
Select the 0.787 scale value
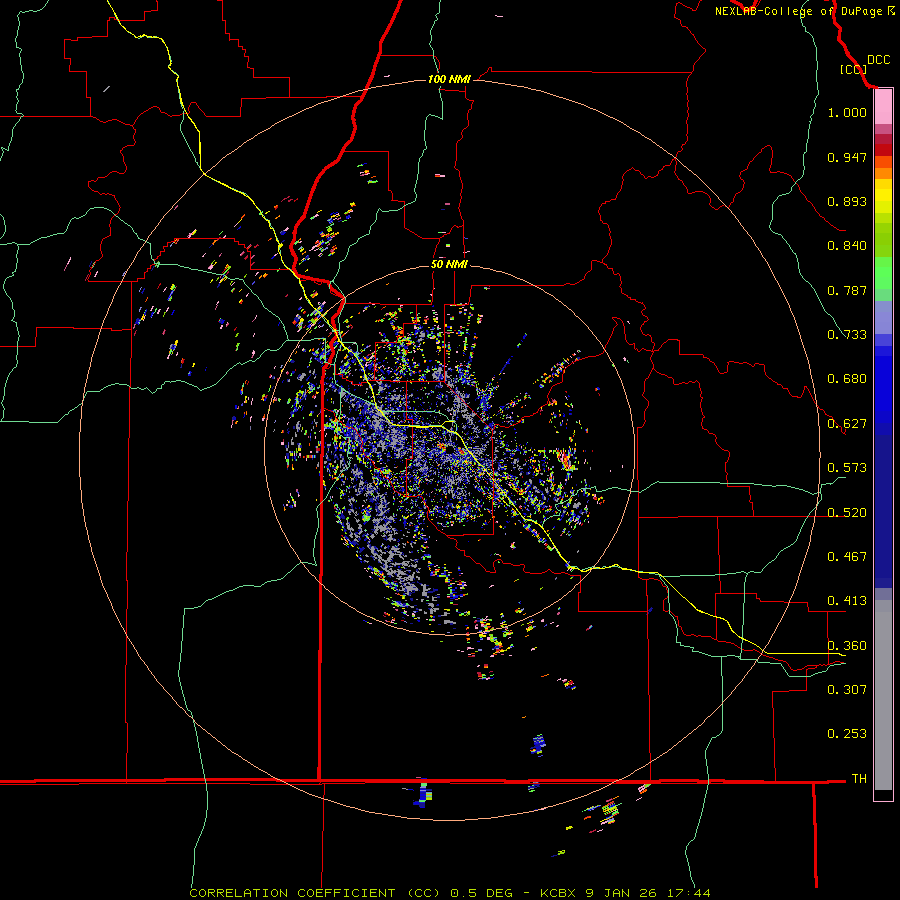tap(847, 290)
